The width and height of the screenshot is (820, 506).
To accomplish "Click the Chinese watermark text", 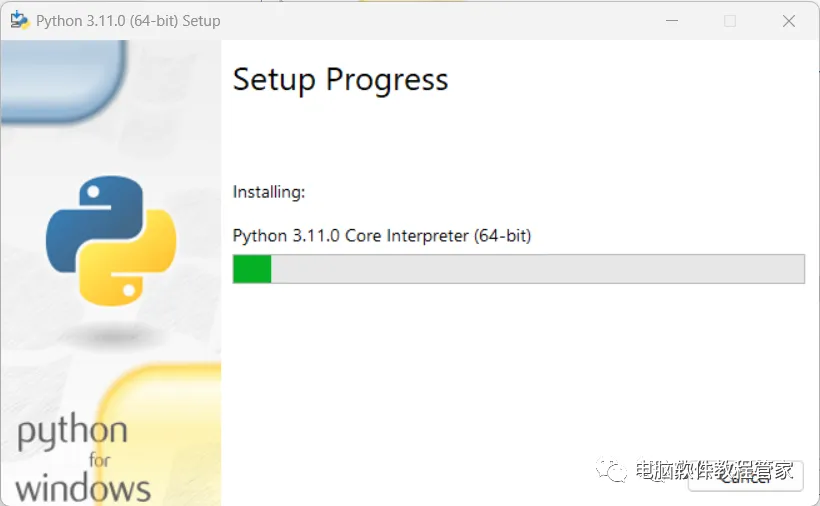I will [714, 471].
